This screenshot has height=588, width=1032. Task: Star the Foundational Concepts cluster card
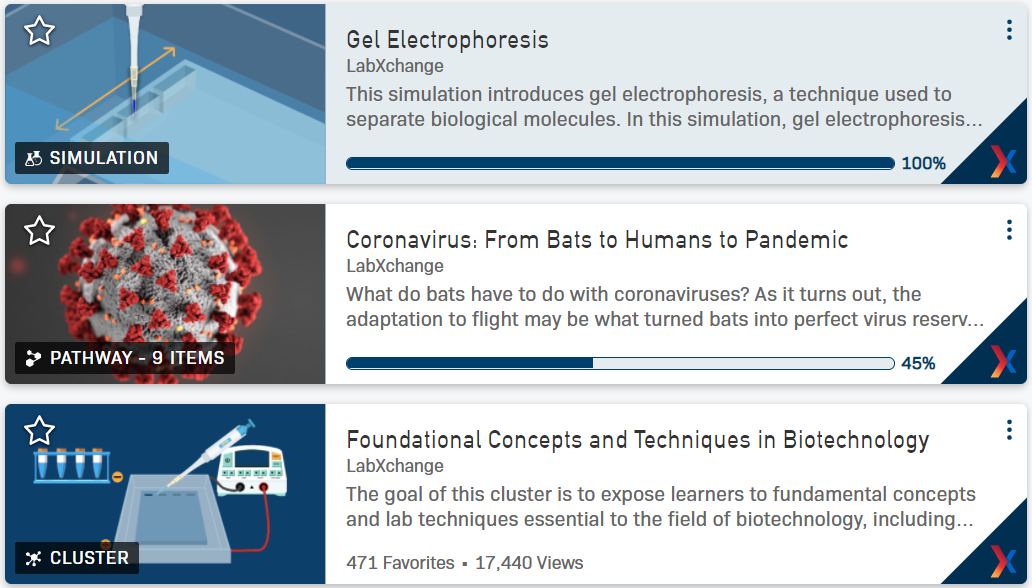click(39, 431)
